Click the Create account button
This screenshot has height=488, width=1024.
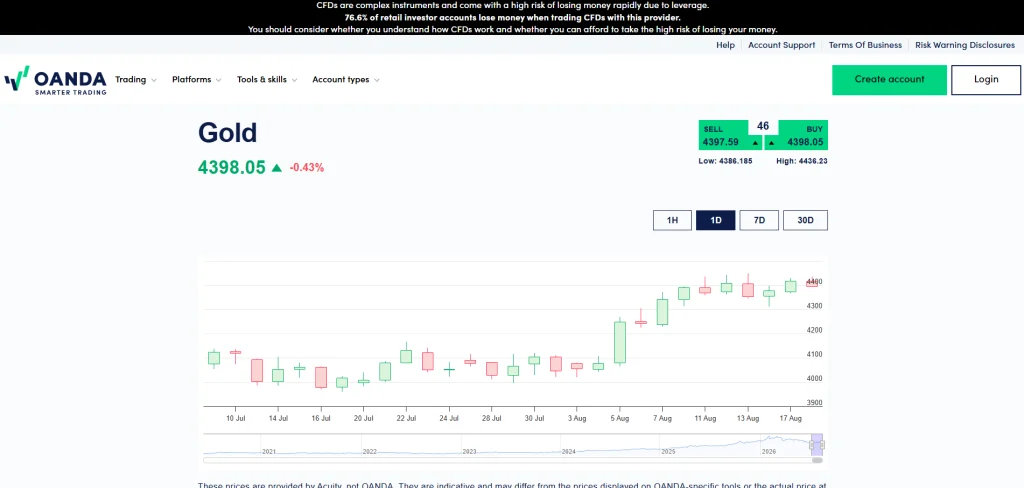[x=889, y=80]
